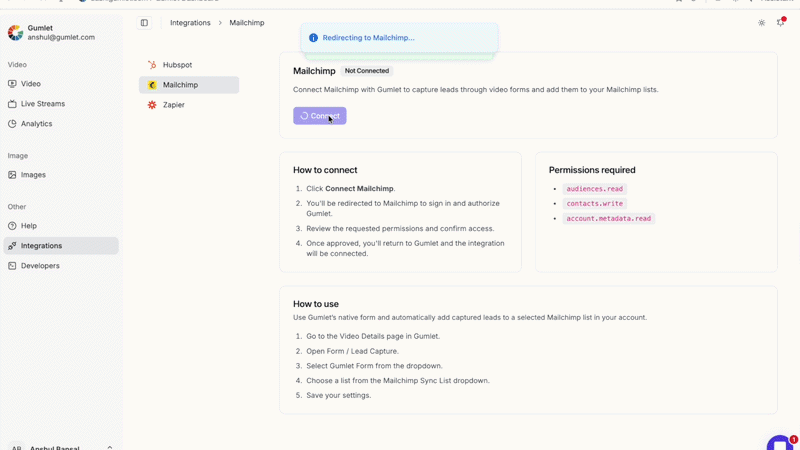Click the Mailchimp breadcrumb
Image resolution: width=800 pixels, height=450 pixels.
pyautogui.click(x=247, y=23)
